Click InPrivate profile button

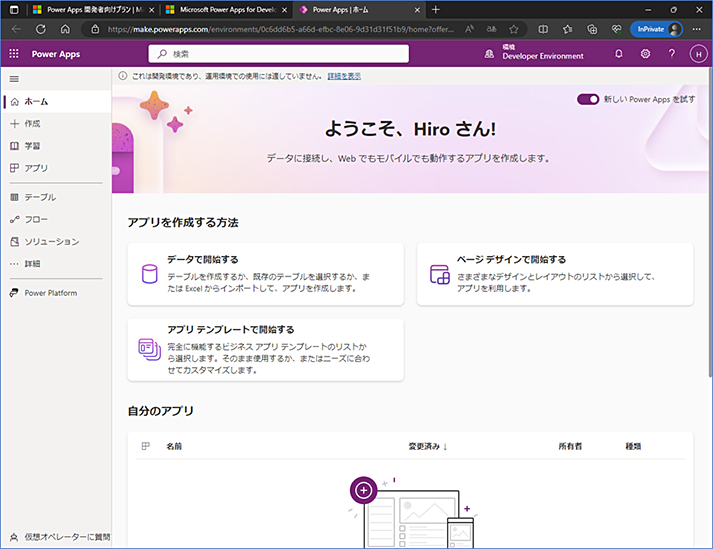pyautogui.click(x=656, y=29)
